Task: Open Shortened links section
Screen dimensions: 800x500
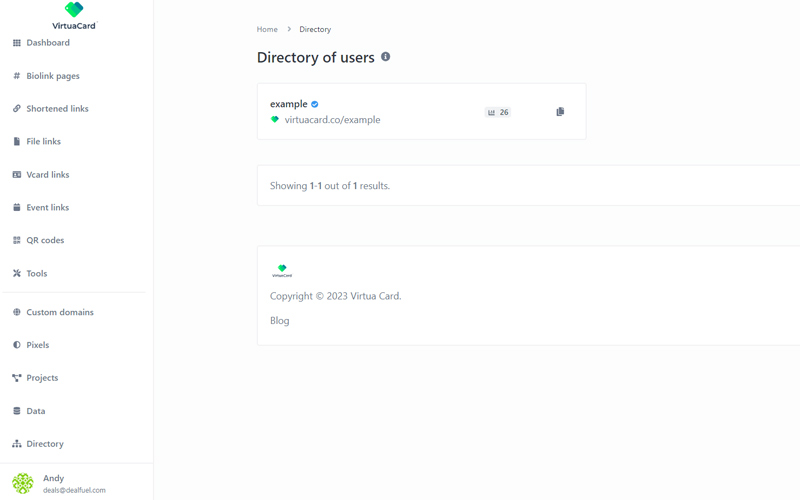Action: (57, 109)
